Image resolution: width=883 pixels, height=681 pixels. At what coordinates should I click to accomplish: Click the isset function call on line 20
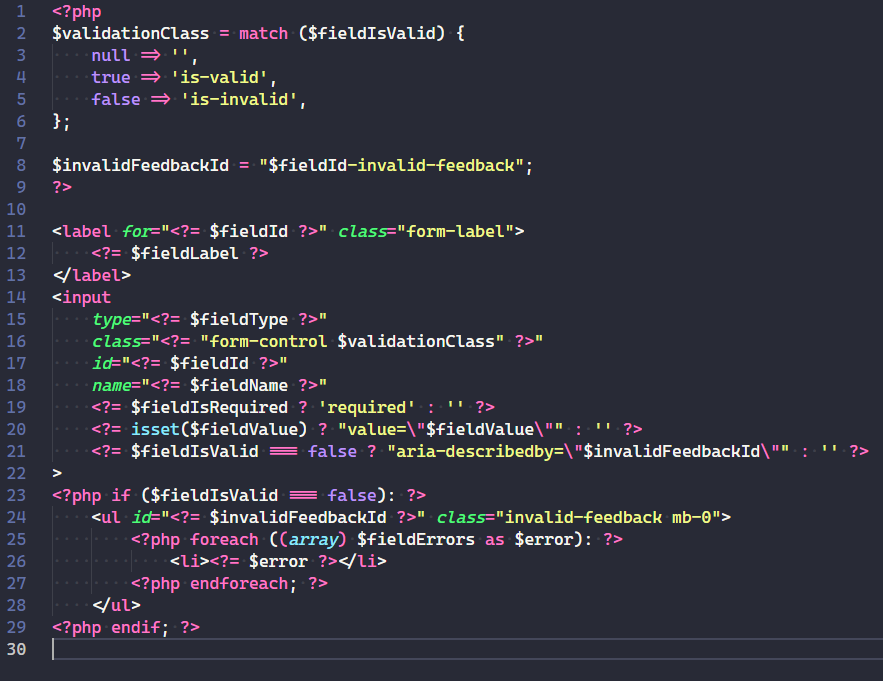[155, 429]
